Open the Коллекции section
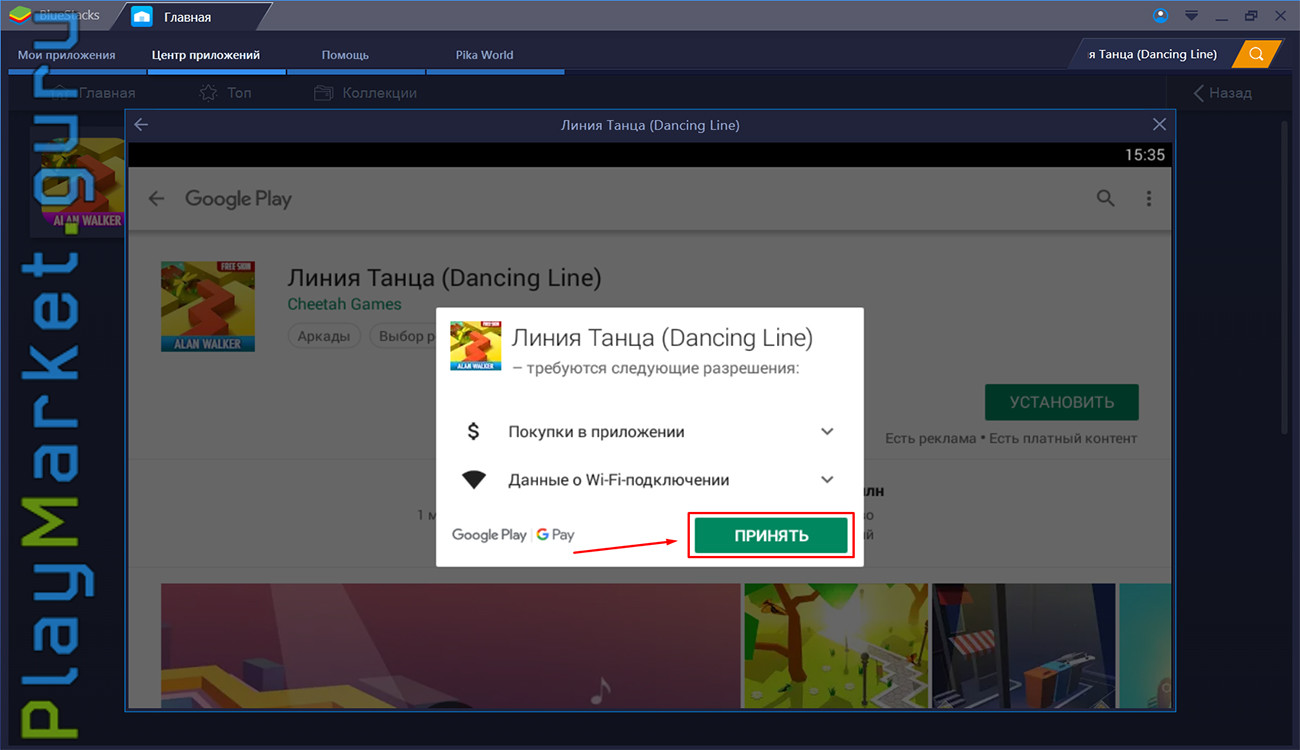The image size is (1300, 750). 366,93
